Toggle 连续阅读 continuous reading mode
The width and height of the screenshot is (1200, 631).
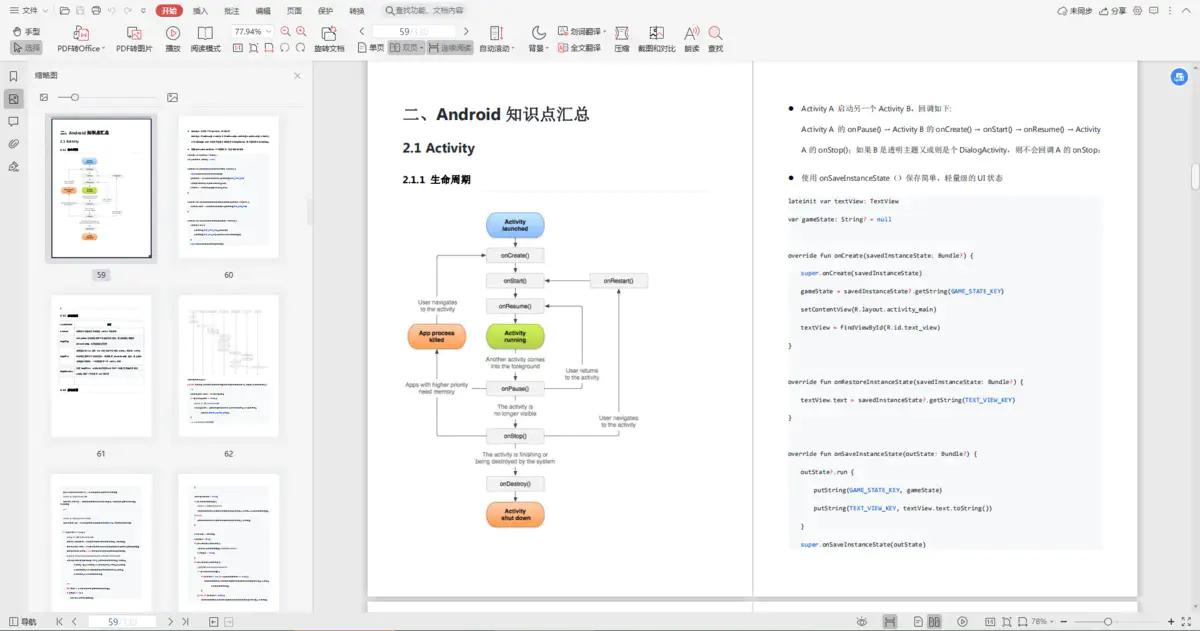[449, 47]
